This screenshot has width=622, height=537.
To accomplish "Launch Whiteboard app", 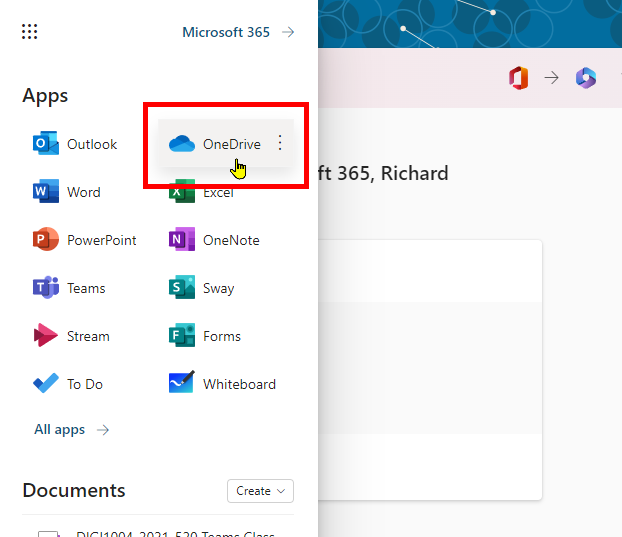I will click(222, 384).
